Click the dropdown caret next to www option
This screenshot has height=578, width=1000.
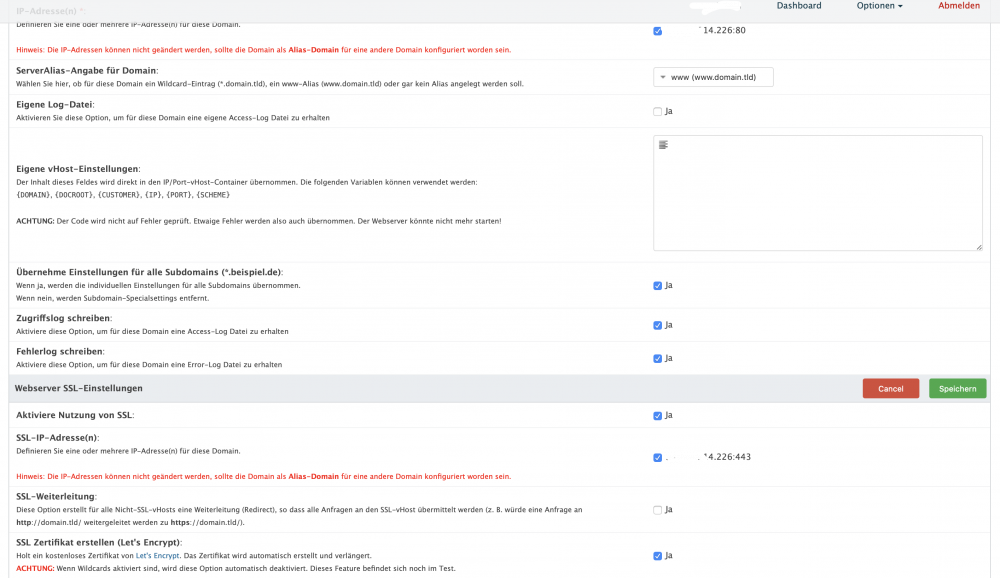(663, 76)
